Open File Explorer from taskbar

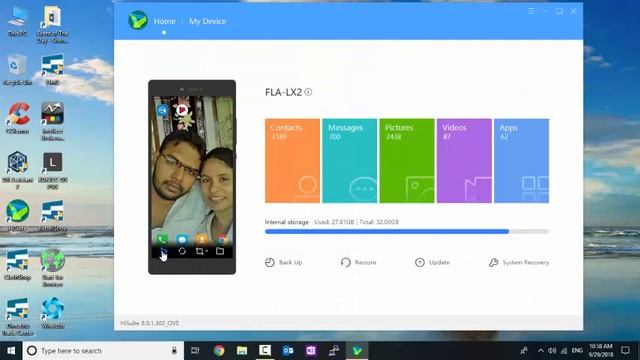[x=242, y=351]
